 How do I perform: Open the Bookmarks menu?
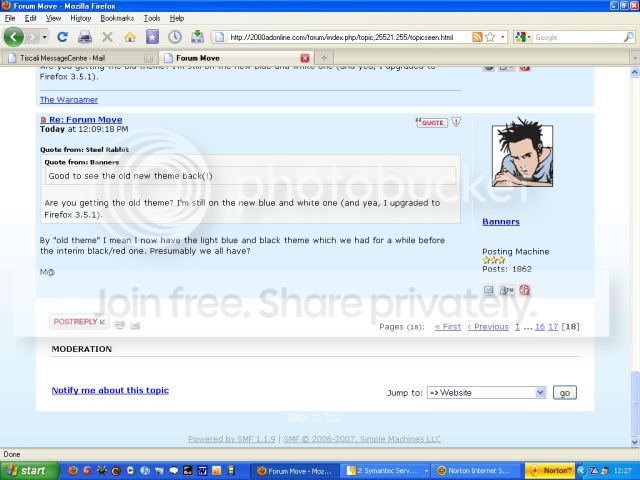point(116,18)
